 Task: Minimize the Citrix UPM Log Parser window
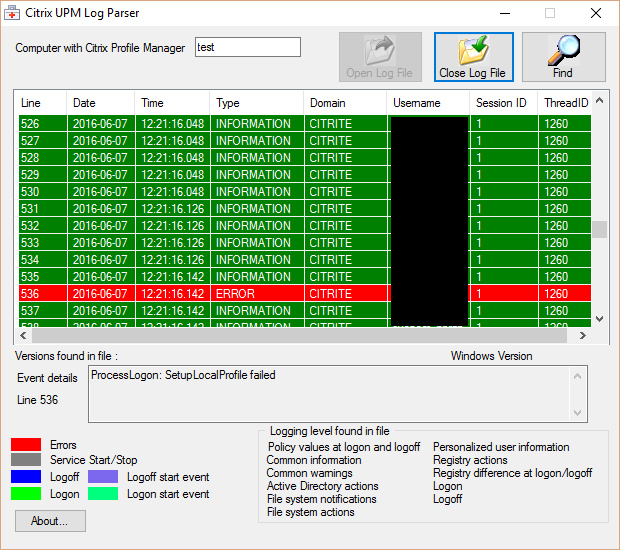pos(505,13)
